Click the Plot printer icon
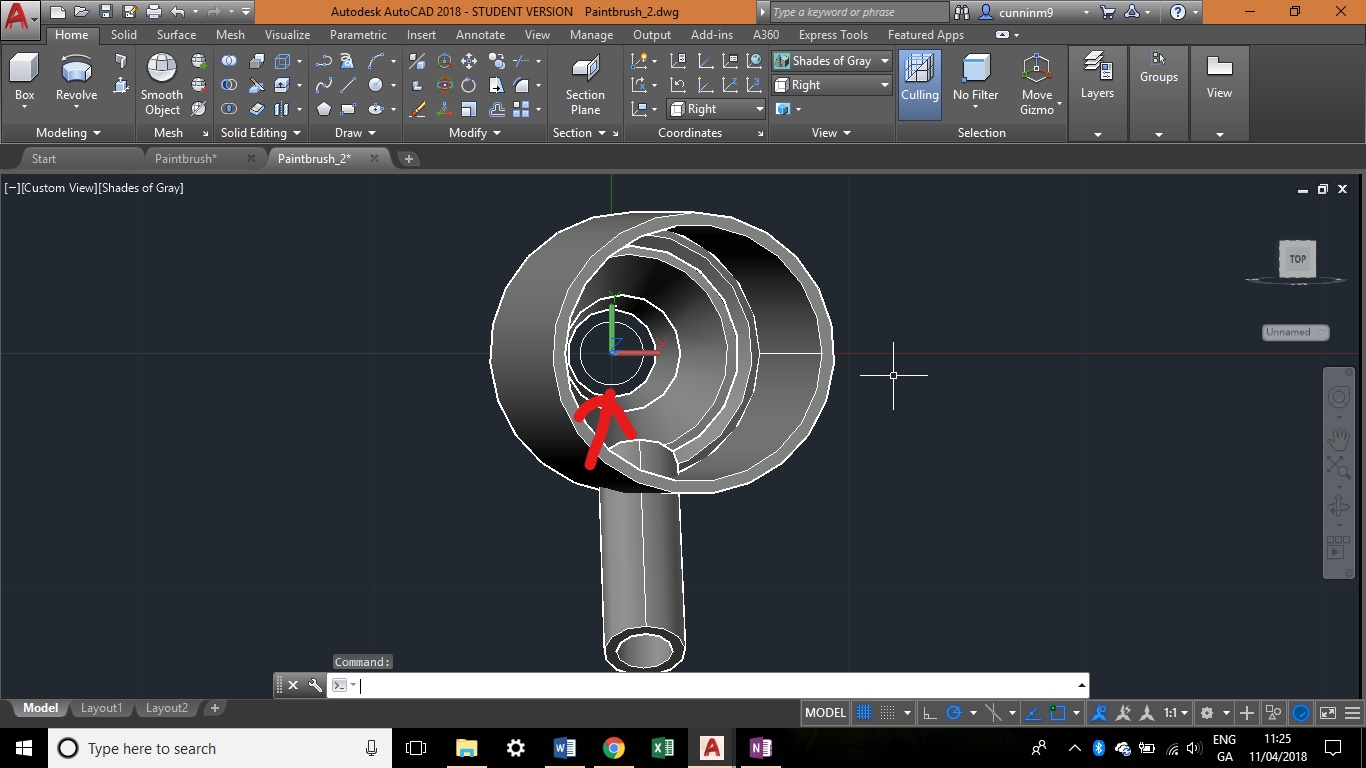This screenshot has width=1366, height=768. (154, 12)
